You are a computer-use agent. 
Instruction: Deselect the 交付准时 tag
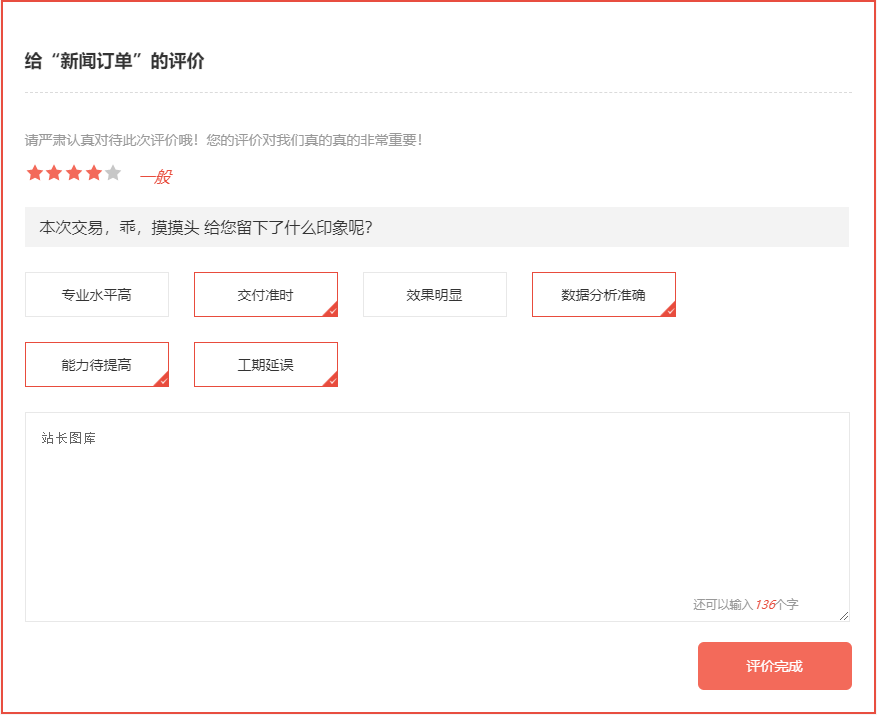click(265, 295)
